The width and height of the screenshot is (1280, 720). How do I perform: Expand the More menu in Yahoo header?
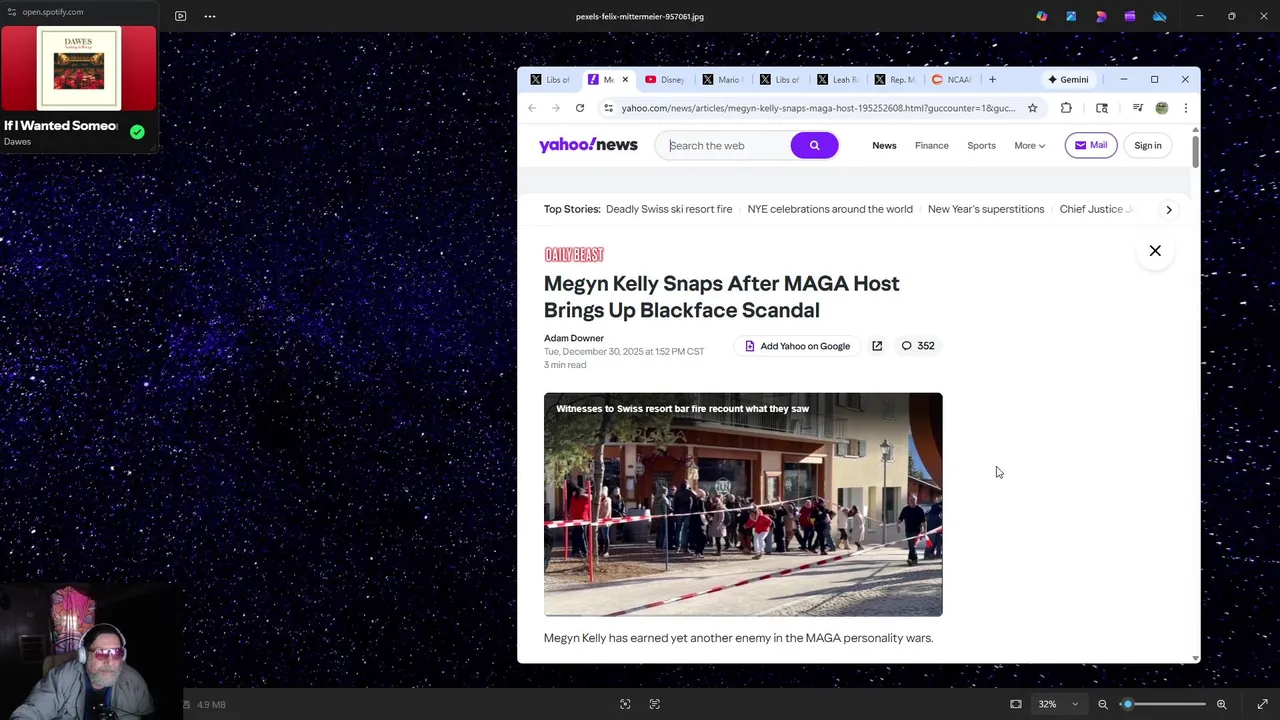[1029, 146]
